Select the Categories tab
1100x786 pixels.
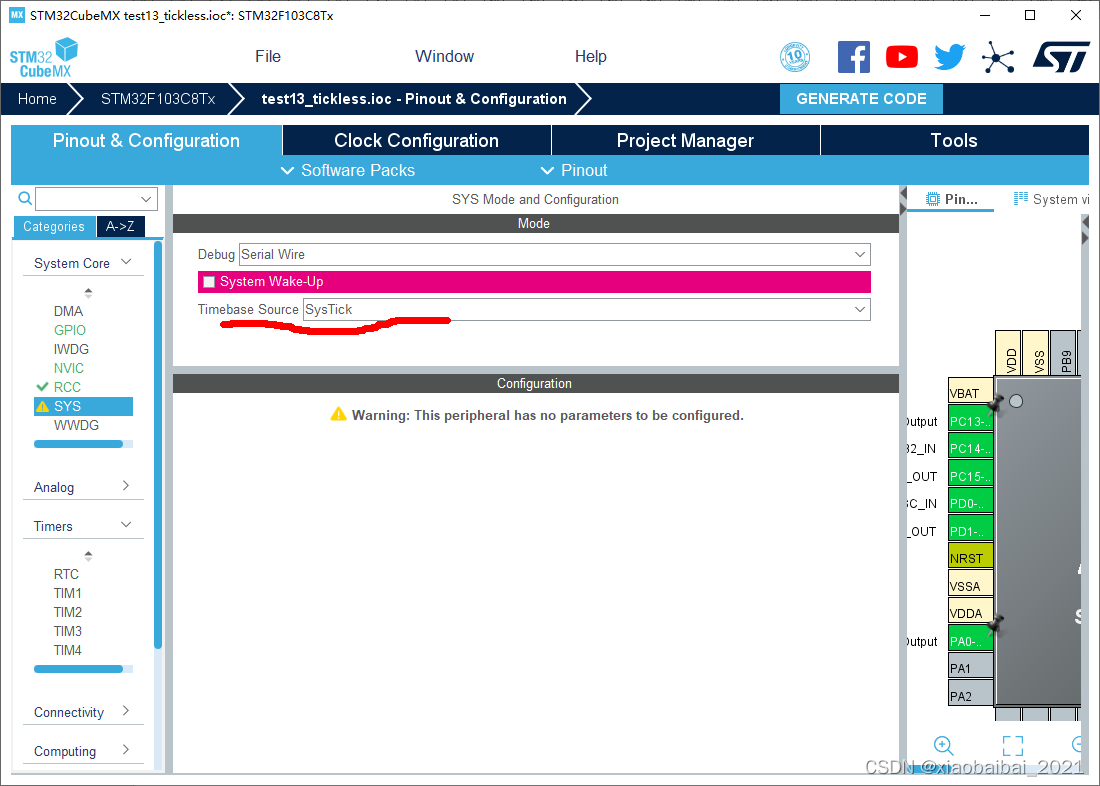click(x=54, y=226)
